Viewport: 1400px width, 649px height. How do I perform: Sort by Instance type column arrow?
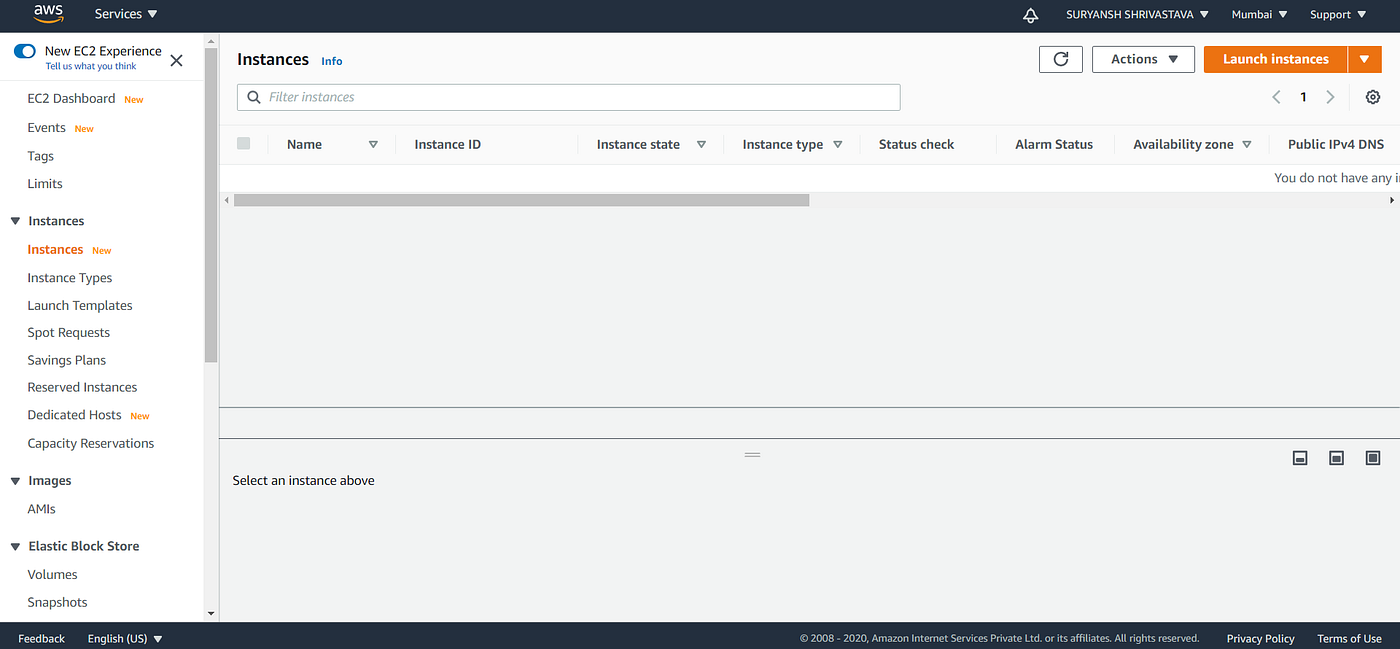click(x=838, y=144)
